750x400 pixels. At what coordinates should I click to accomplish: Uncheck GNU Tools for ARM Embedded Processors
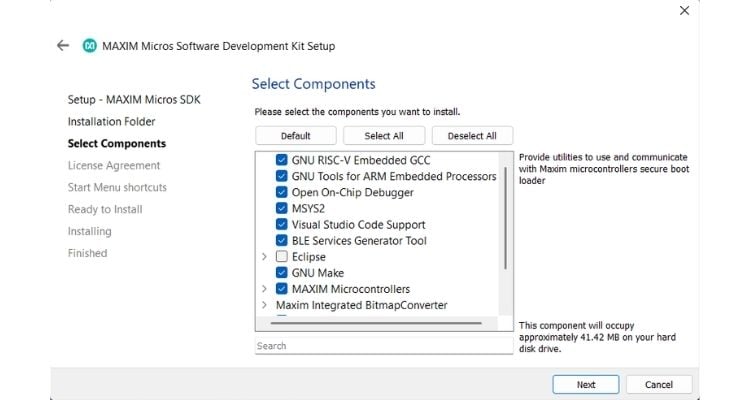pos(282,176)
